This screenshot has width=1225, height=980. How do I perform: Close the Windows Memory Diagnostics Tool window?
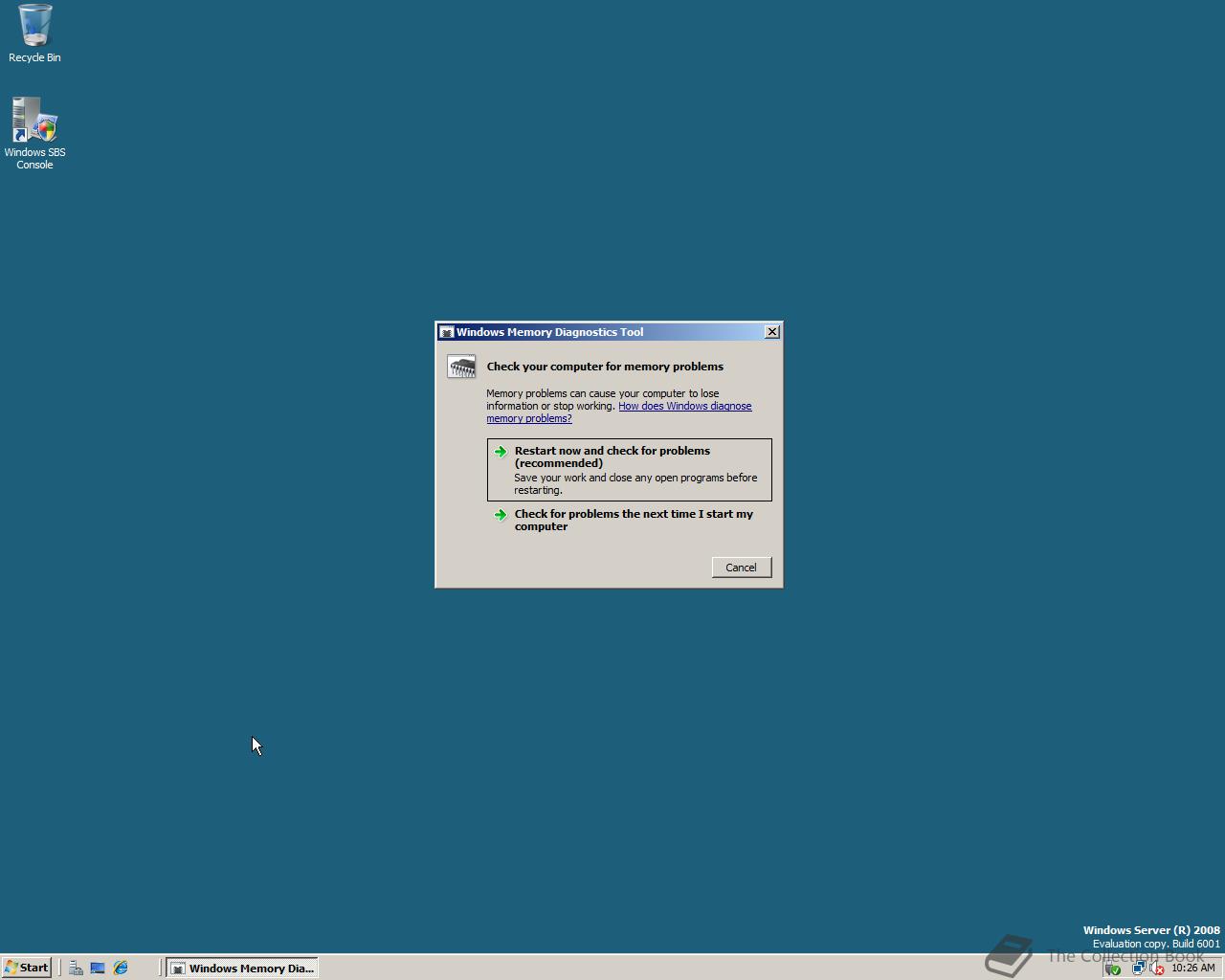click(x=772, y=332)
